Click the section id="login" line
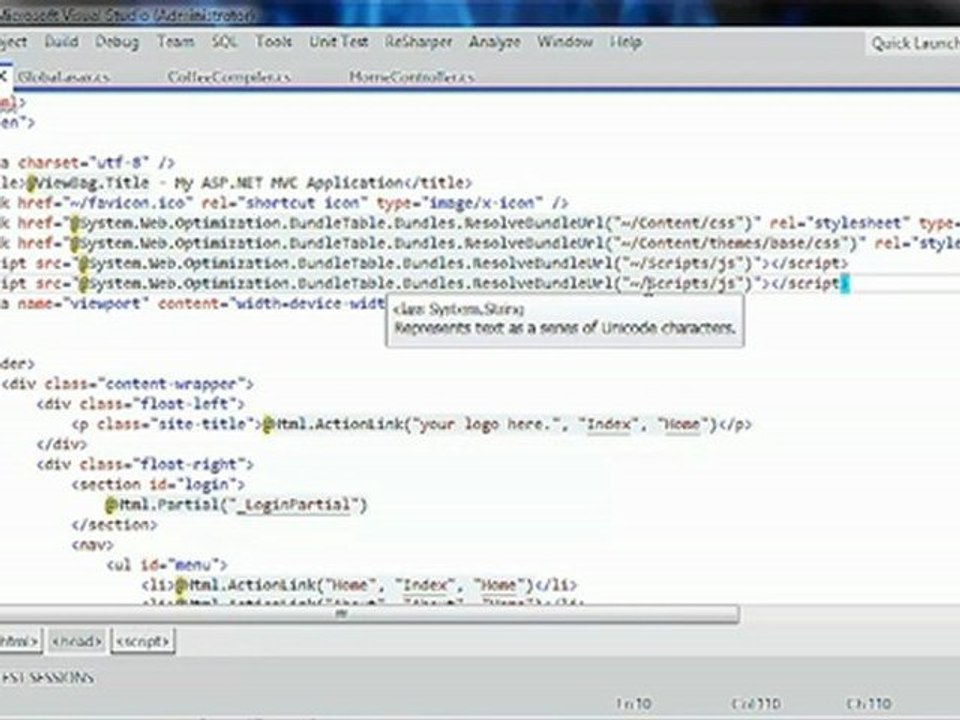The height and width of the screenshot is (720, 960). pos(159,484)
